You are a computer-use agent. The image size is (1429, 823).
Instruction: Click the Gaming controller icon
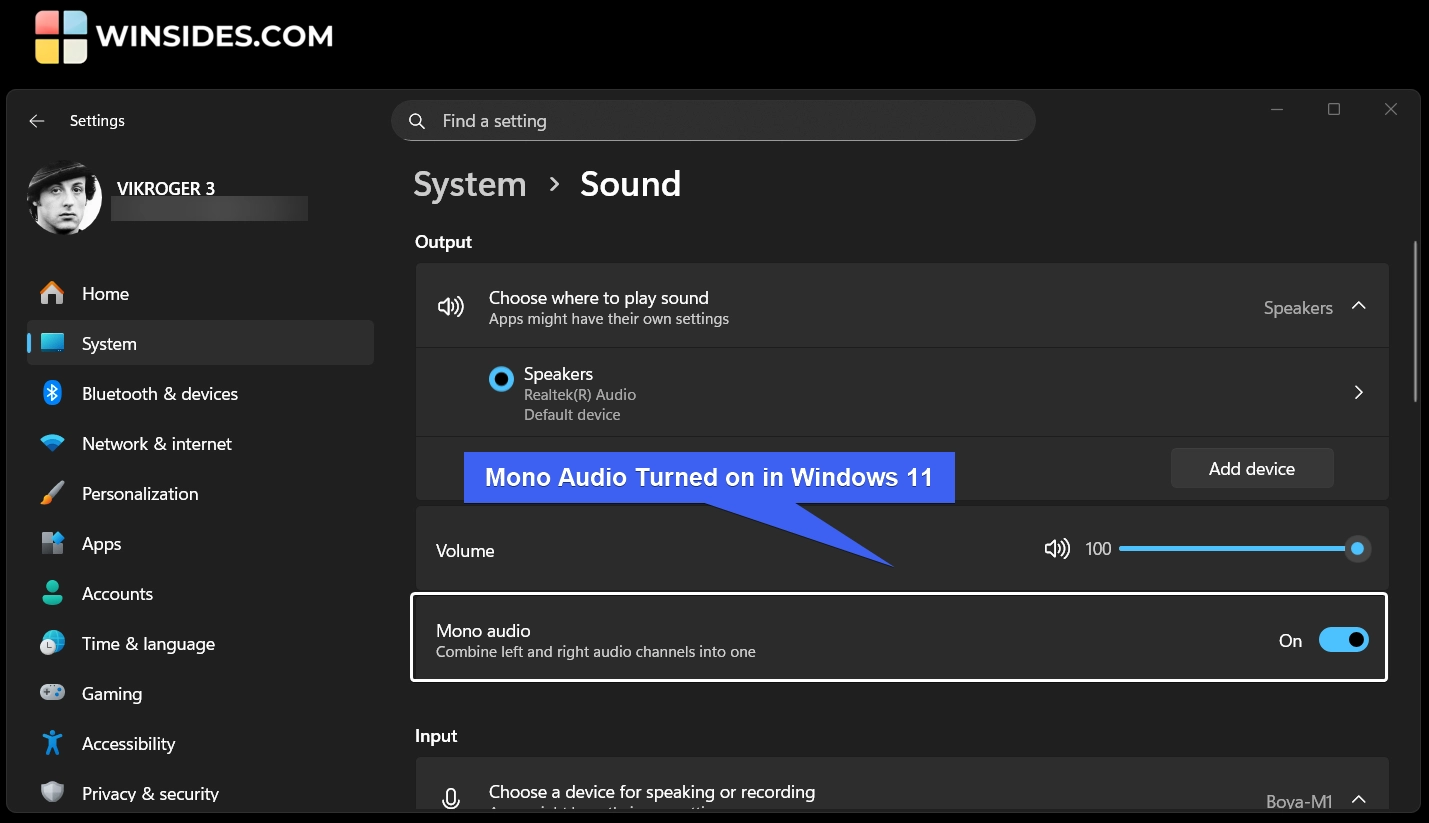tap(52, 693)
